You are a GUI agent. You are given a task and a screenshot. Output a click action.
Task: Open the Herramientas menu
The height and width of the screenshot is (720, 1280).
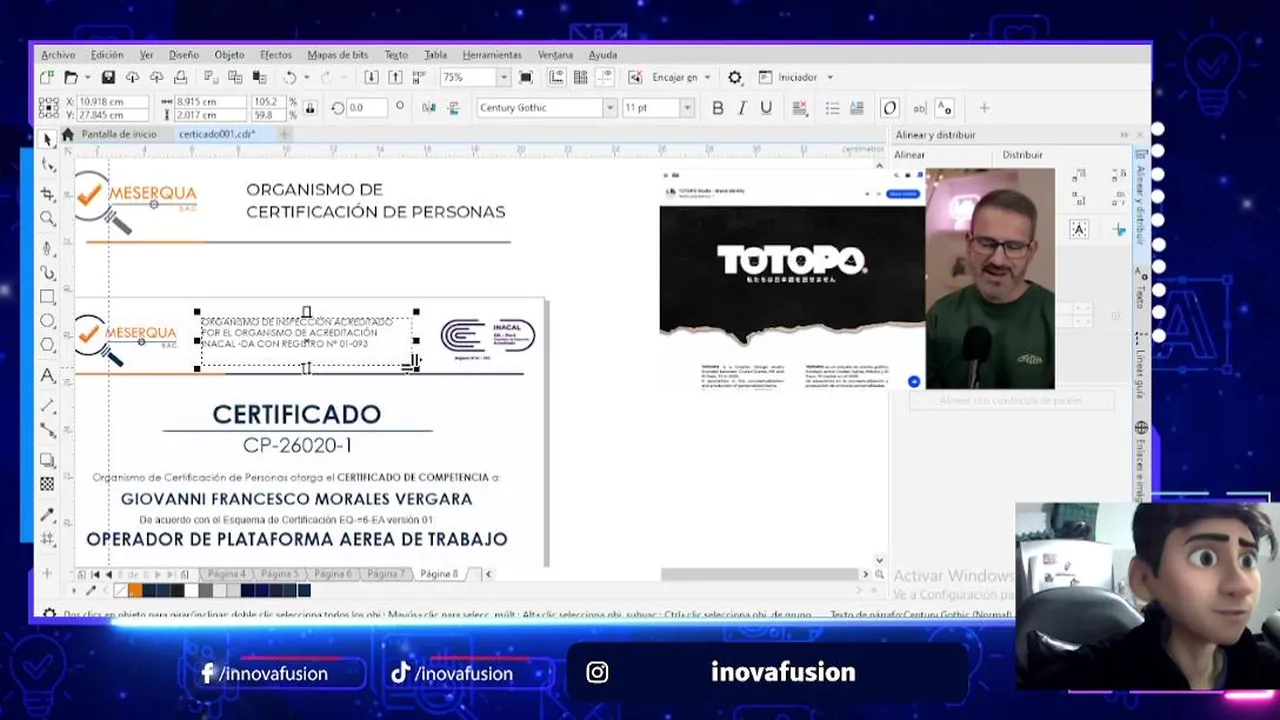click(492, 55)
